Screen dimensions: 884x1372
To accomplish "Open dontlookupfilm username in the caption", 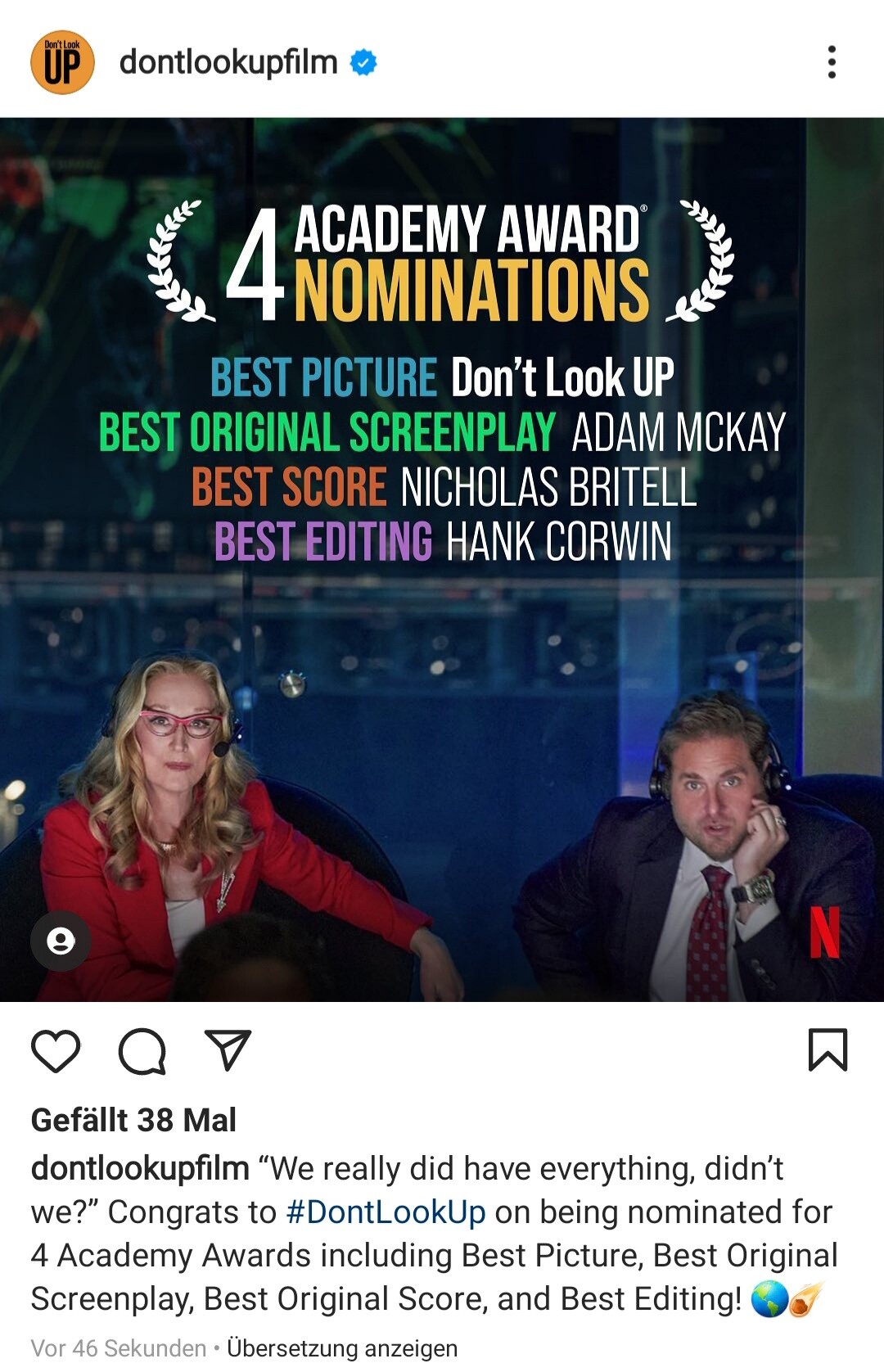I will [140, 1168].
